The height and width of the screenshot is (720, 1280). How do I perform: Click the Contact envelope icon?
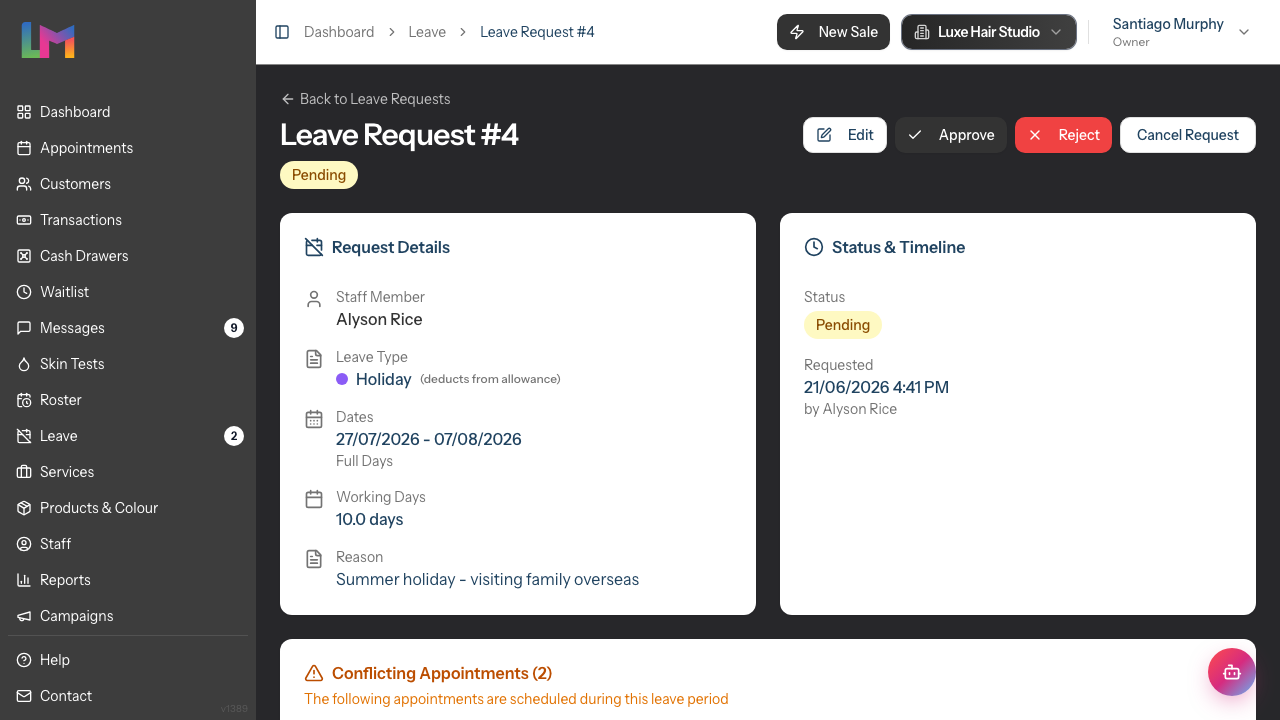(24, 696)
